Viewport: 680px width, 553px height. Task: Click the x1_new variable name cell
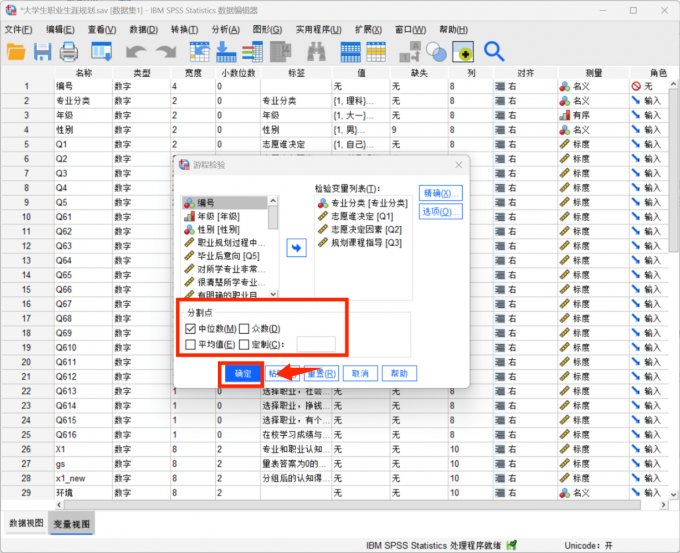(x=83, y=478)
